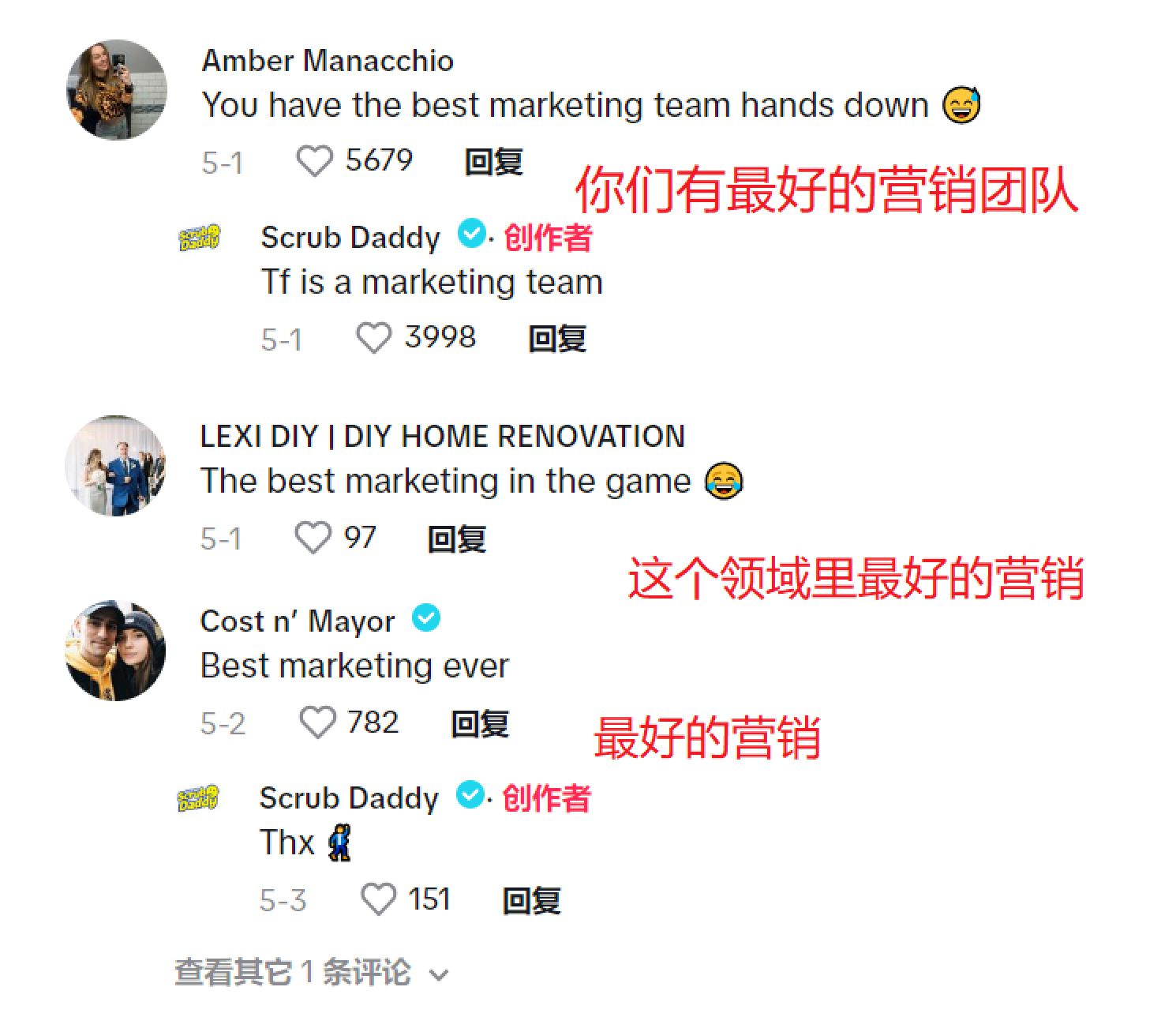
Task: Like Amber Manacchio's comment with heart icon
Action: (x=314, y=162)
